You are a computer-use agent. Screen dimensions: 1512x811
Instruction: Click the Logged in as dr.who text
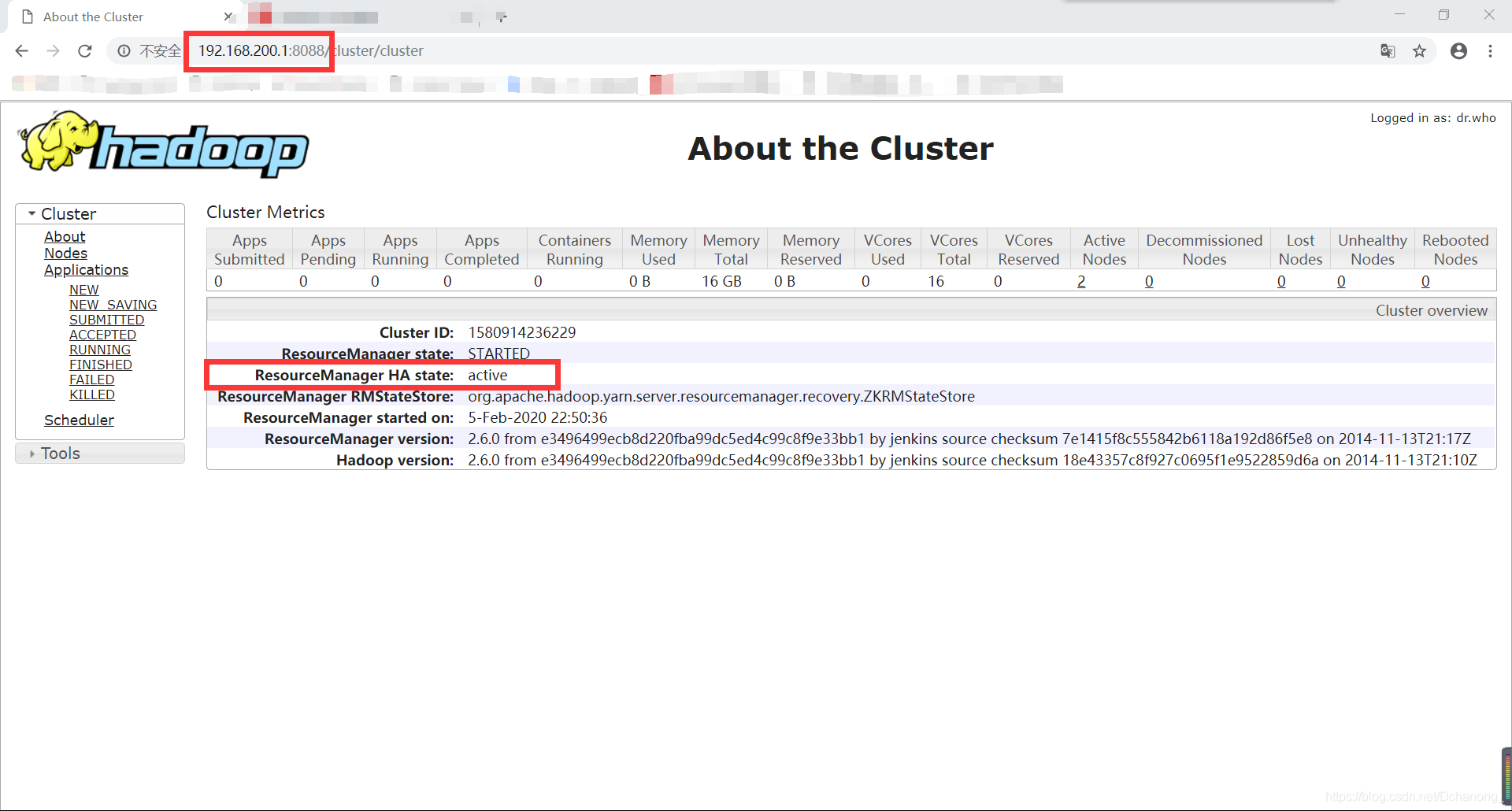[x=1432, y=117]
